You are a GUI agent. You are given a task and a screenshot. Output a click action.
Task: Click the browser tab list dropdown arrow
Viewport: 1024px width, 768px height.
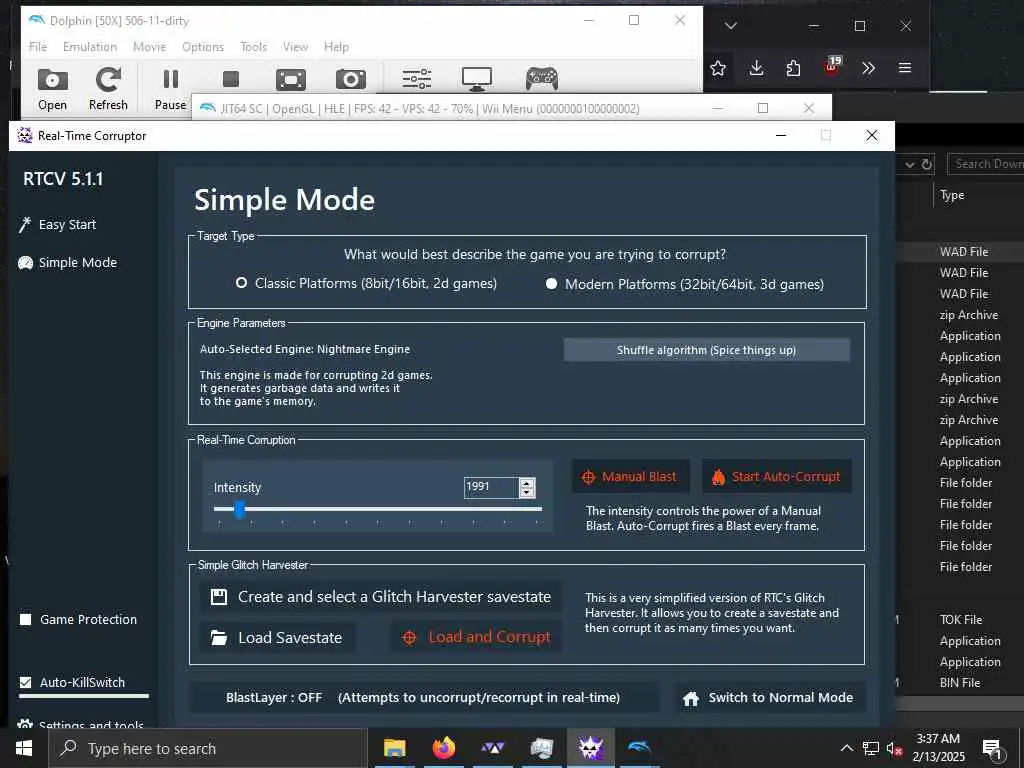[x=731, y=26]
